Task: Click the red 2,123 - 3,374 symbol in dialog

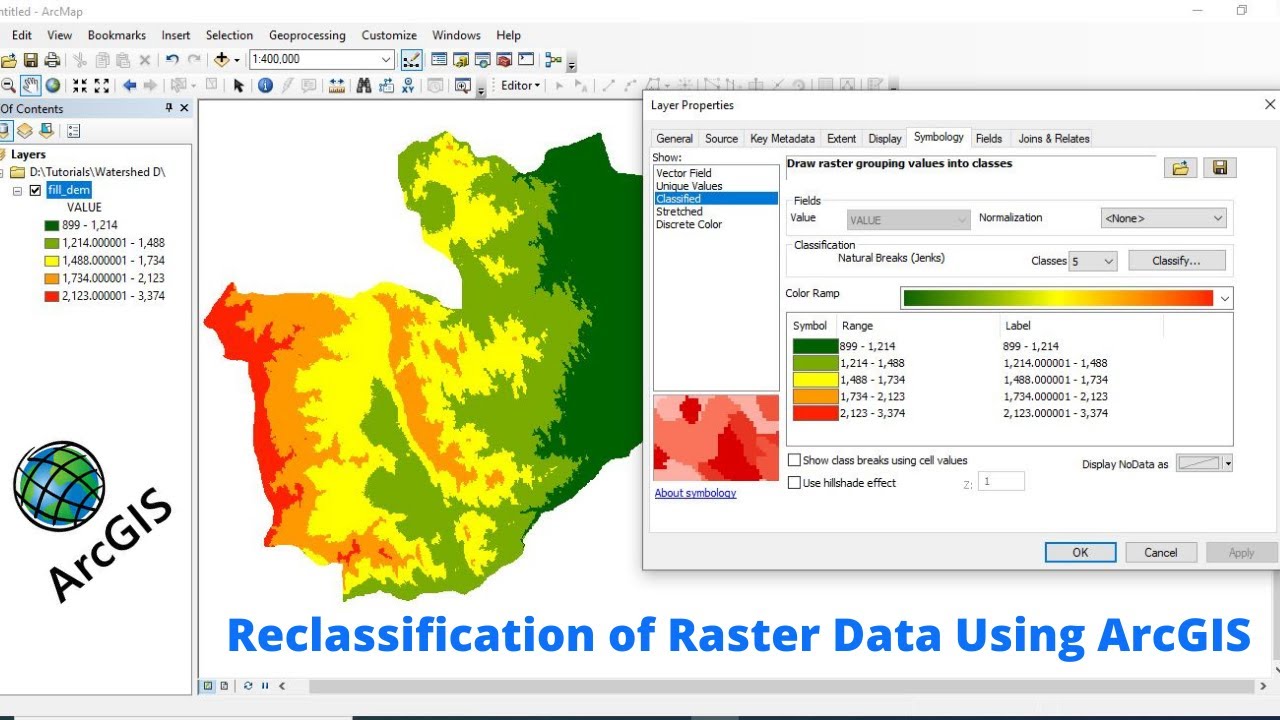Action: pyautogui.click(x=815, y=412)
